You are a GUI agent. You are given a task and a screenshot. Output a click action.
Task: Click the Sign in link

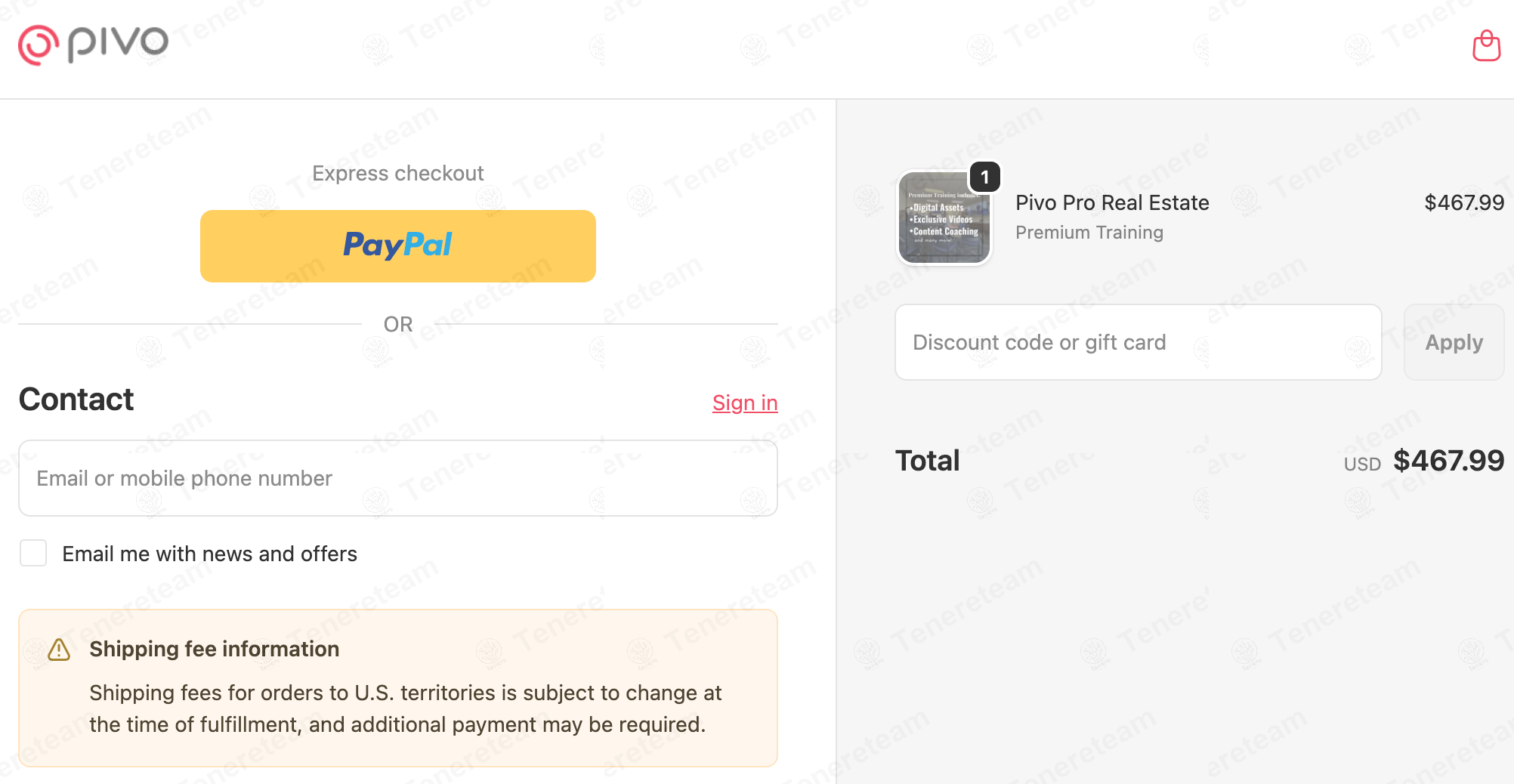pos(745,403)
